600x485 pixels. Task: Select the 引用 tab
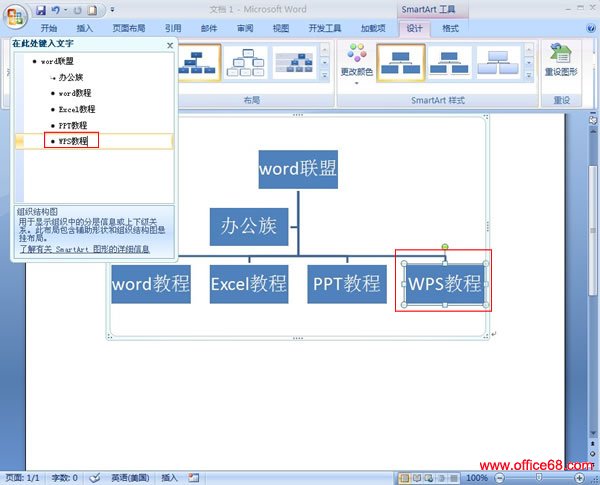pyautogui.click(x=173, y=28)
